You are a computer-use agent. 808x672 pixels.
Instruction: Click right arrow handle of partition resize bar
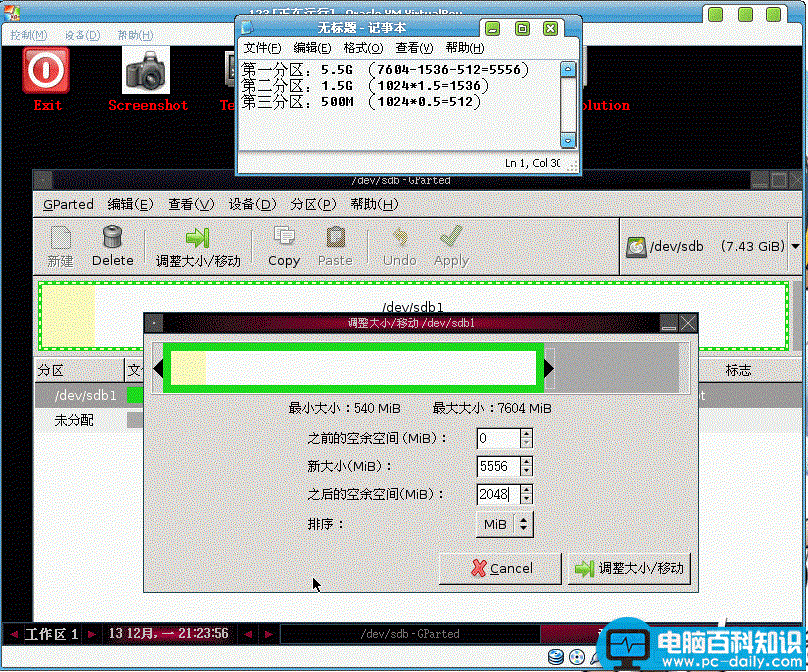[x=548, y=370]
